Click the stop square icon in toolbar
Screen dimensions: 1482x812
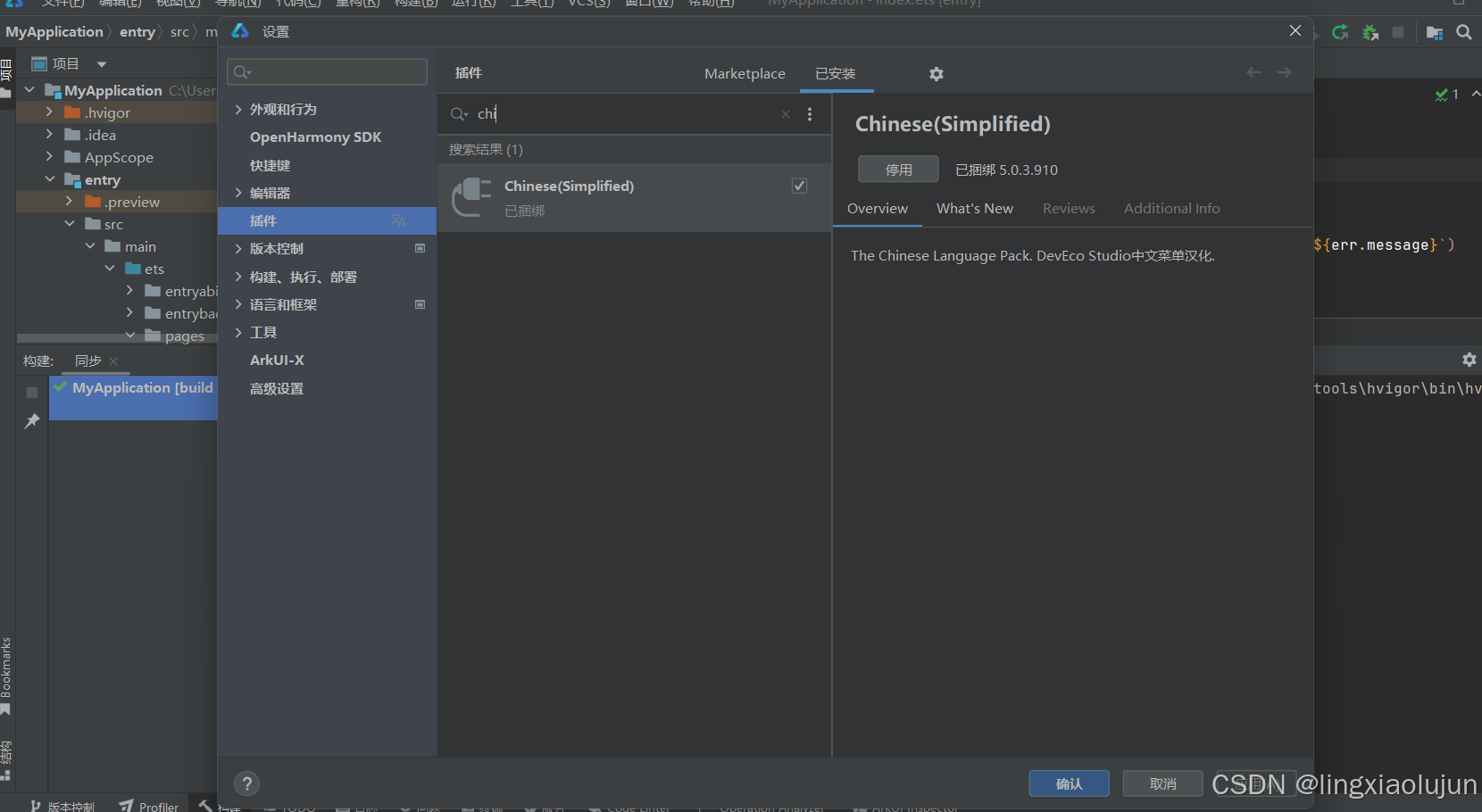pyautogui.click(x=1398, y=32)
